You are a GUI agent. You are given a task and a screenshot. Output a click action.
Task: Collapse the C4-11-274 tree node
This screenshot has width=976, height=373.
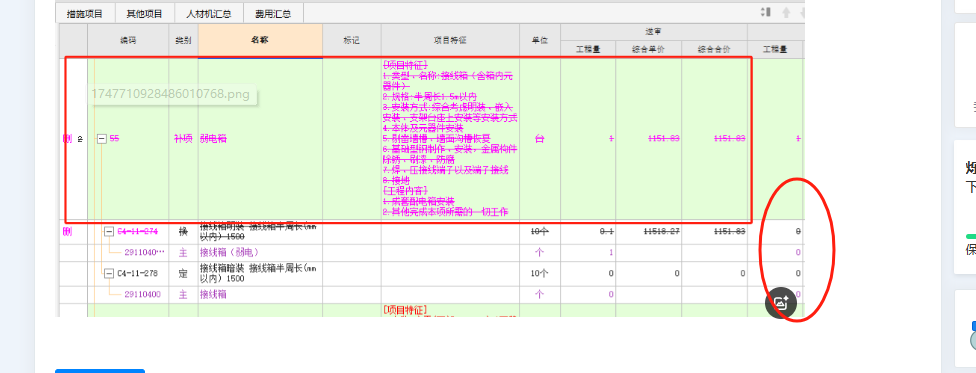pyautogui.click(x=109, y=231)
